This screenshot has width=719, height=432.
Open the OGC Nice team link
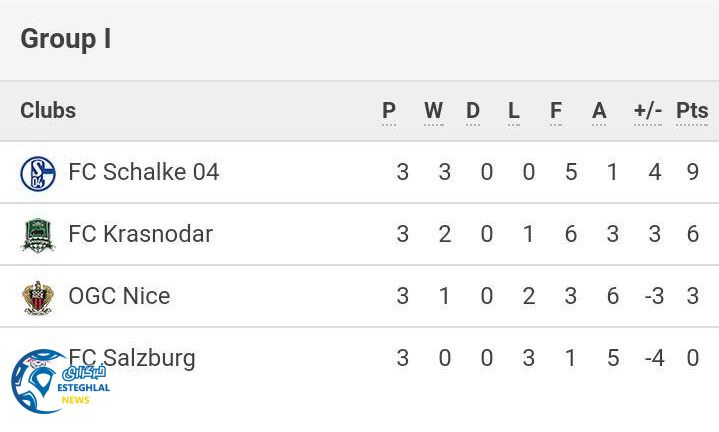pos(119,296)
